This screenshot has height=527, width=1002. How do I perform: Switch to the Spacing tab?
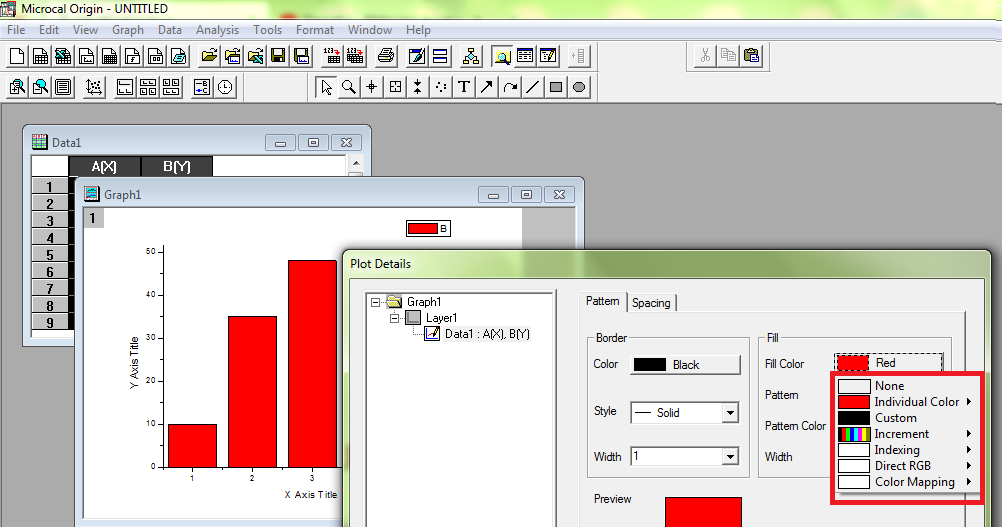[651, 302]
